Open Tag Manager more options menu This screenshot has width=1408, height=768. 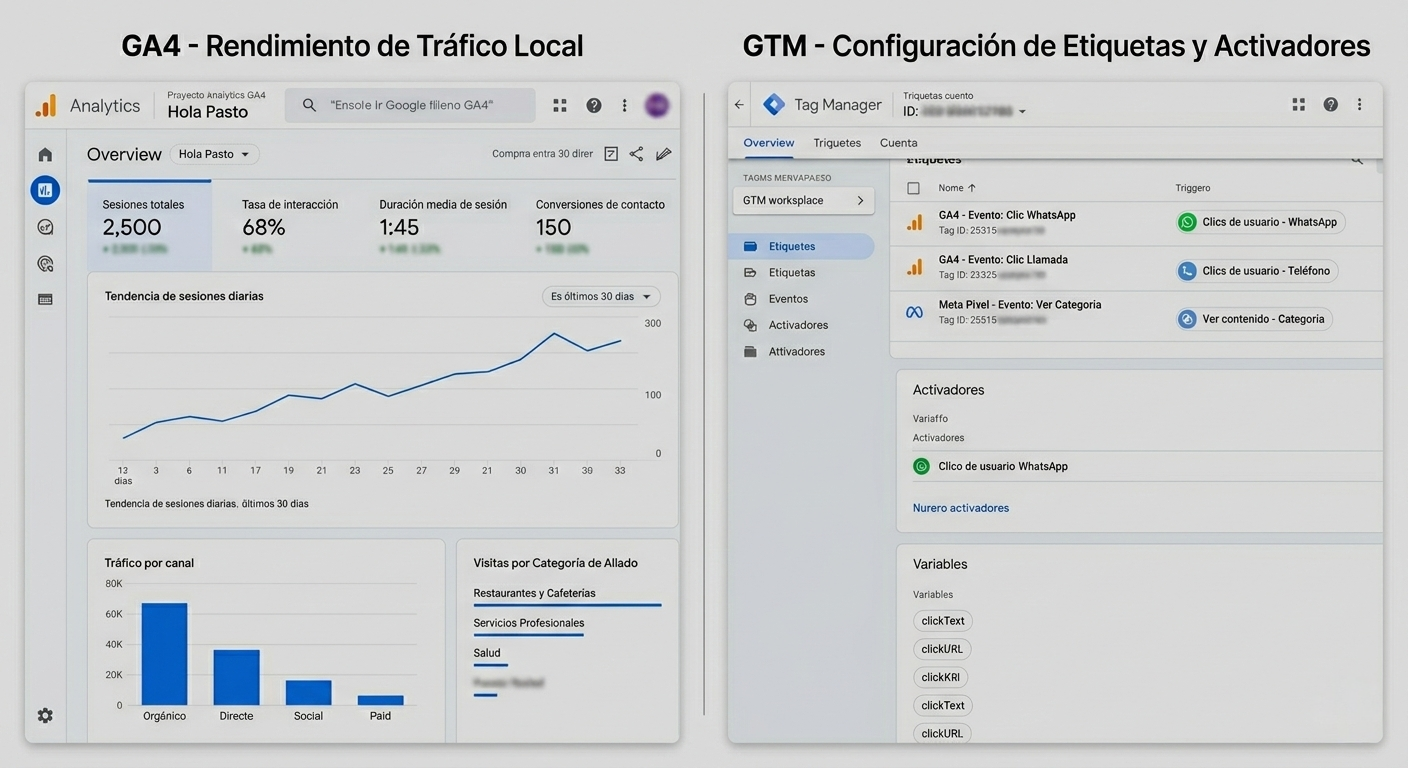pyautogui.click(x=1359, y=104)
